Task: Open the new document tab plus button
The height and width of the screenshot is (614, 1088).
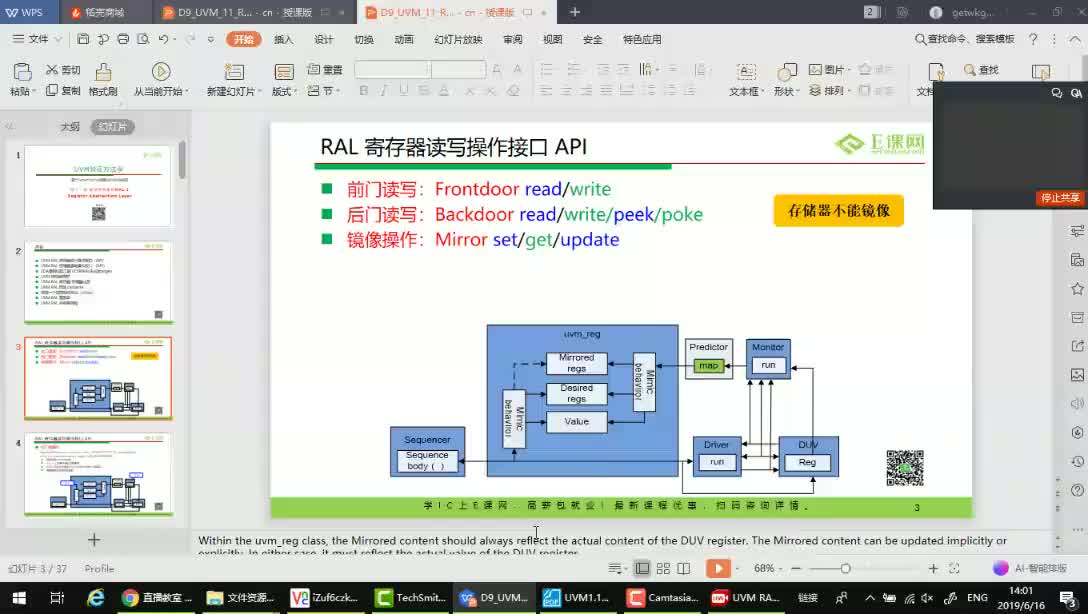Action: coord(575,12)
